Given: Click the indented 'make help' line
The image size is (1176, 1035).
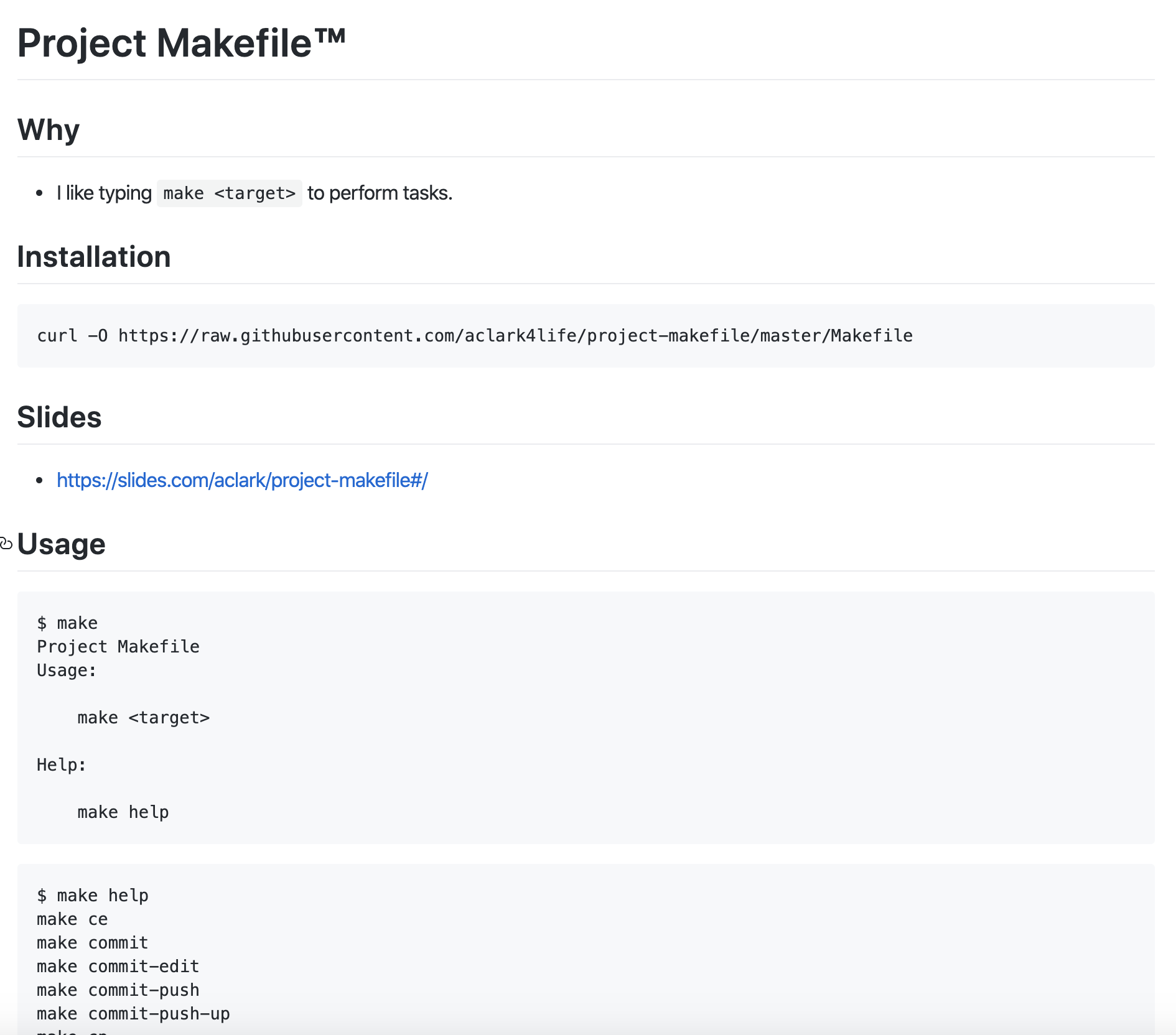Looking at the screenshot, I should tap(123, 812).
